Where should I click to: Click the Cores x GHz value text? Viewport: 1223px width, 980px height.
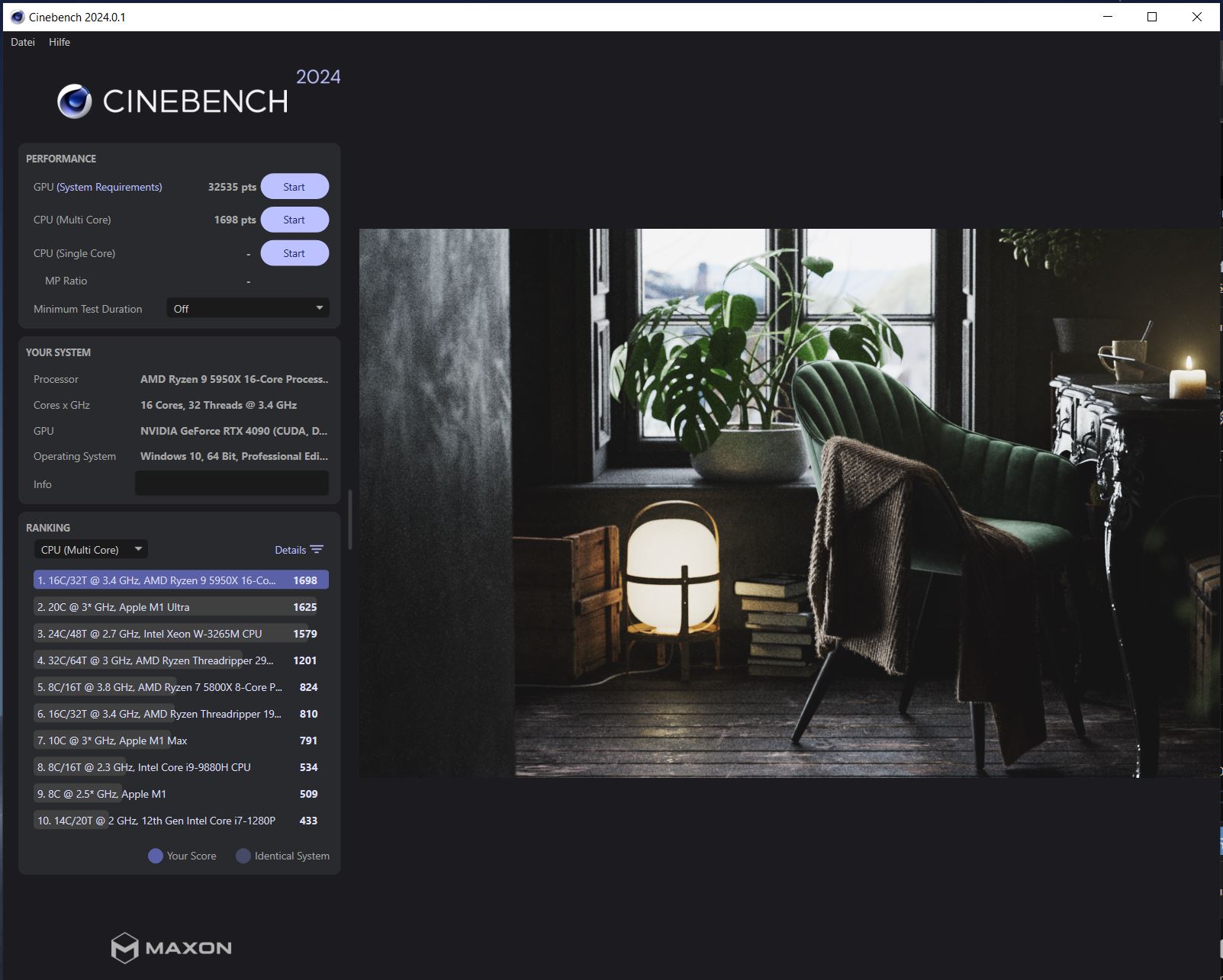coord(218,405)
